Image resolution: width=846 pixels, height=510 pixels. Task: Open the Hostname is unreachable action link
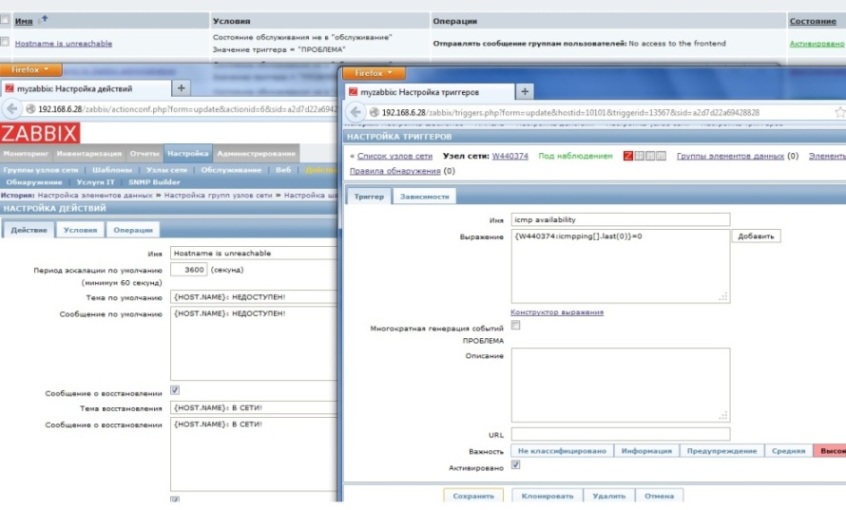[64, 44]
